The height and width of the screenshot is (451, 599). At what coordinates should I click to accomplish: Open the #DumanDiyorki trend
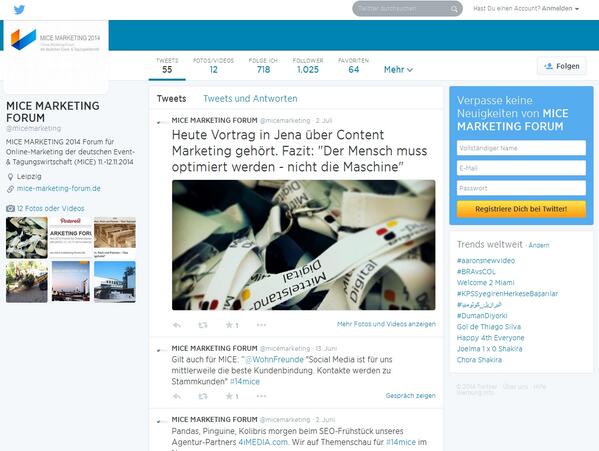[482, 316]
